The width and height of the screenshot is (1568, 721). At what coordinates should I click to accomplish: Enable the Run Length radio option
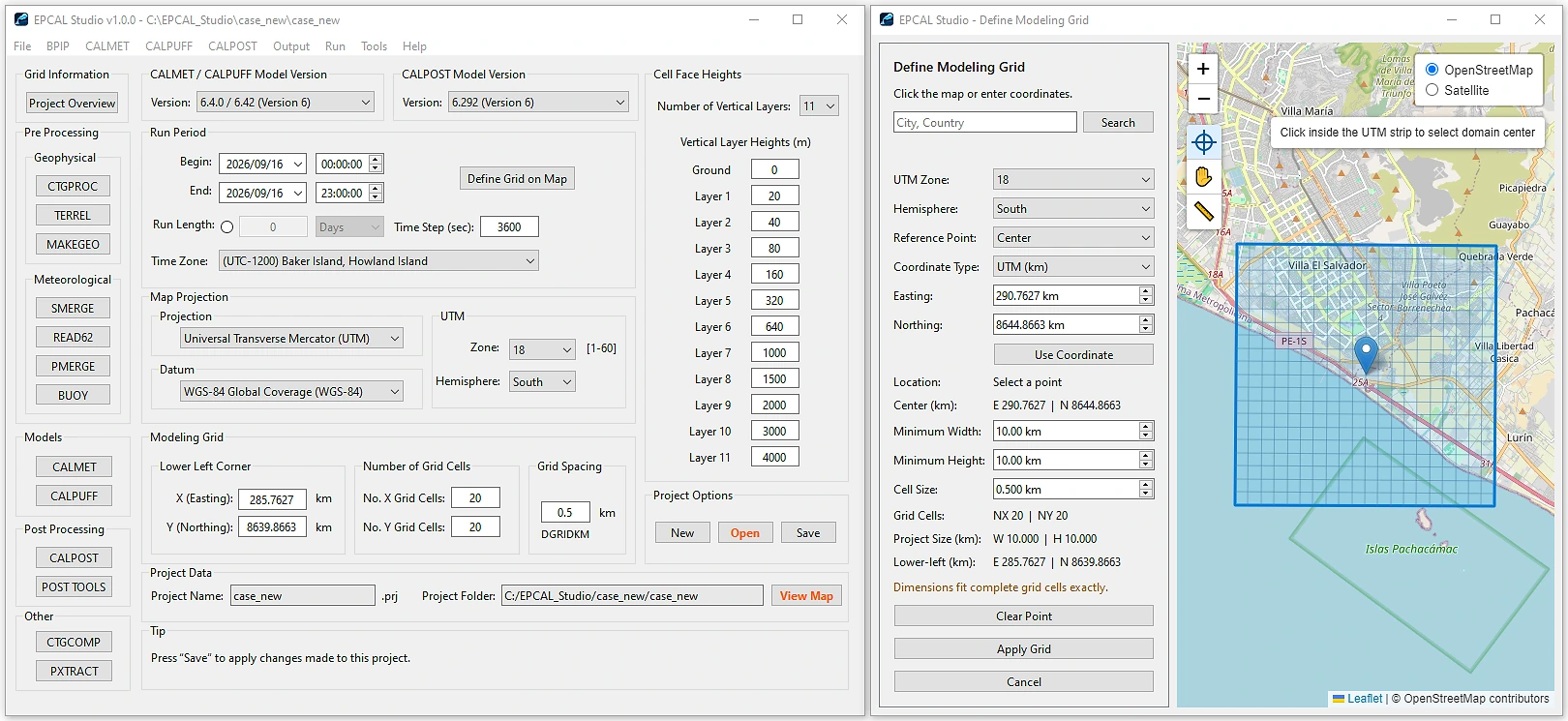[226, 226]
